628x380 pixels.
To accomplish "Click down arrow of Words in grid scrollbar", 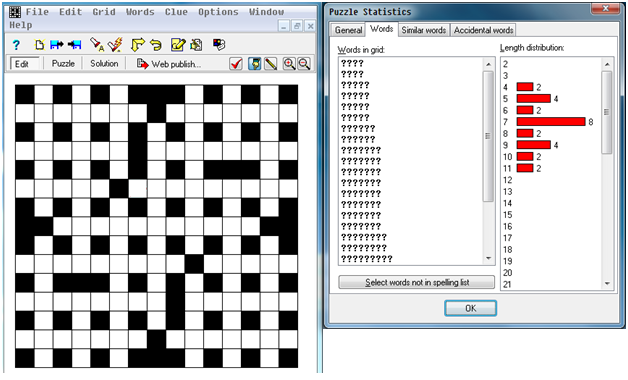I will (x=488, y=258).
